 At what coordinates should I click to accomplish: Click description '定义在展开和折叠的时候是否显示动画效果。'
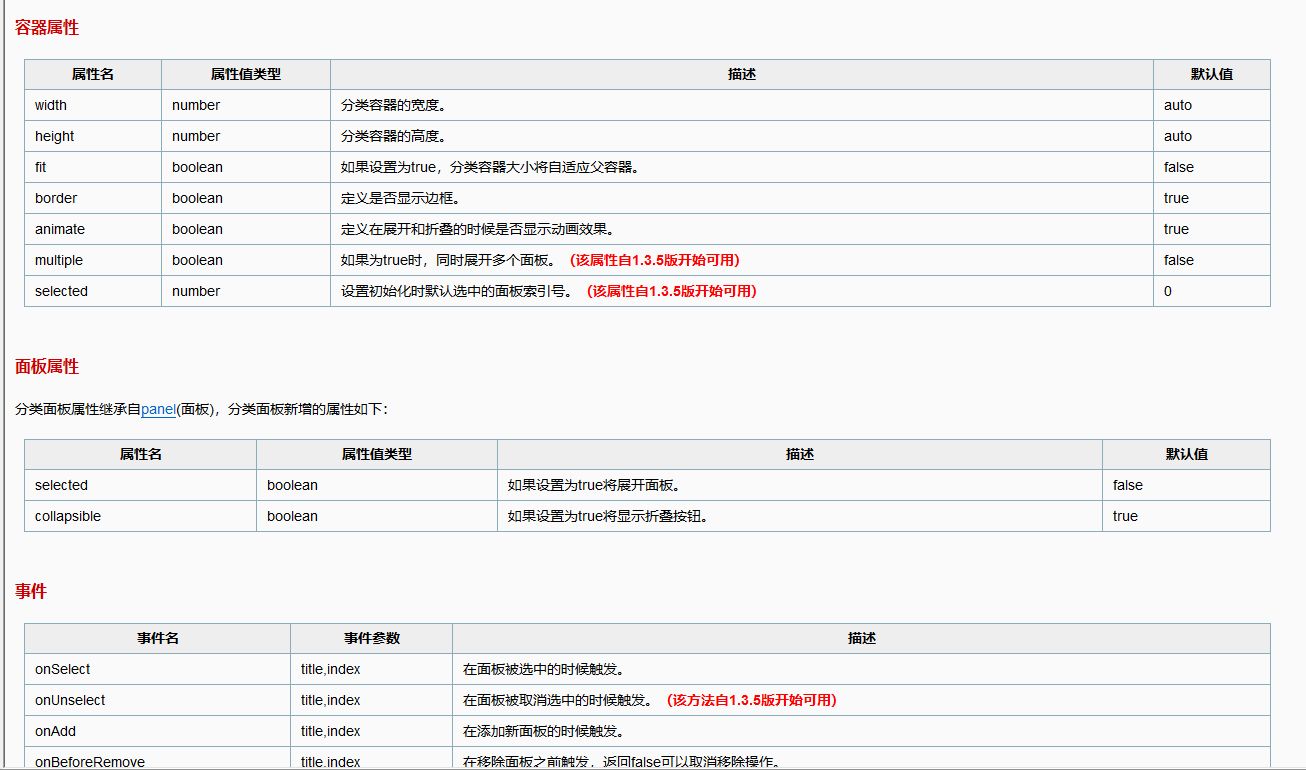pyautogui.click(x=477, y=229)
